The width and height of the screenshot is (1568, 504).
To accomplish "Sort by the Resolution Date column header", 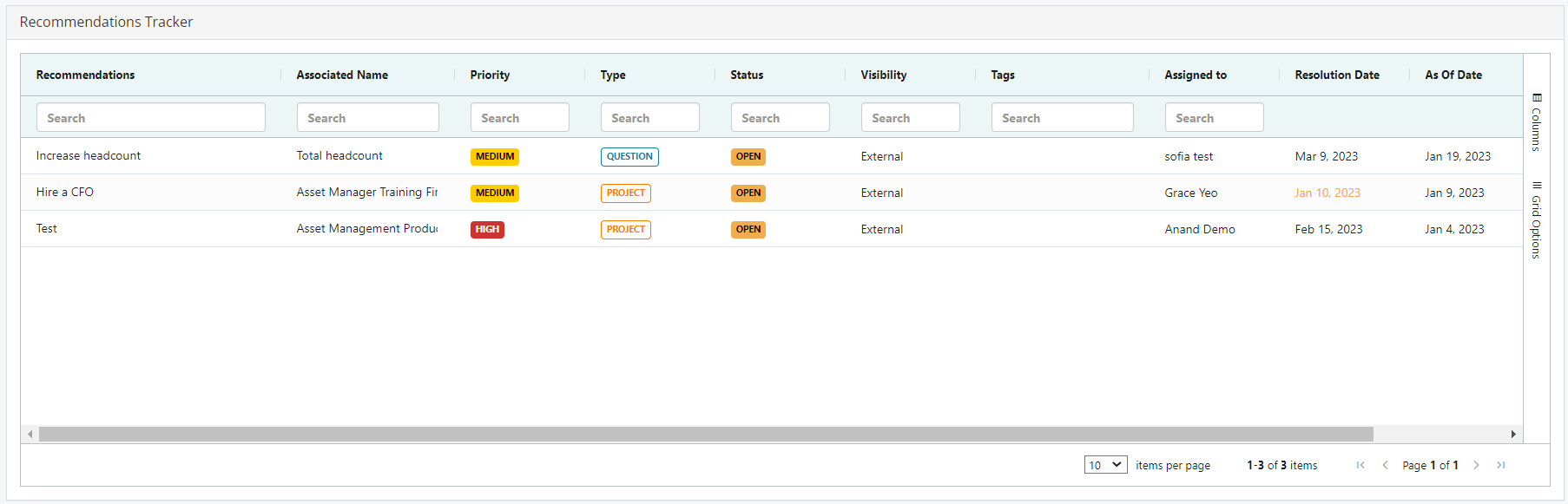I will pos(1337,75).
